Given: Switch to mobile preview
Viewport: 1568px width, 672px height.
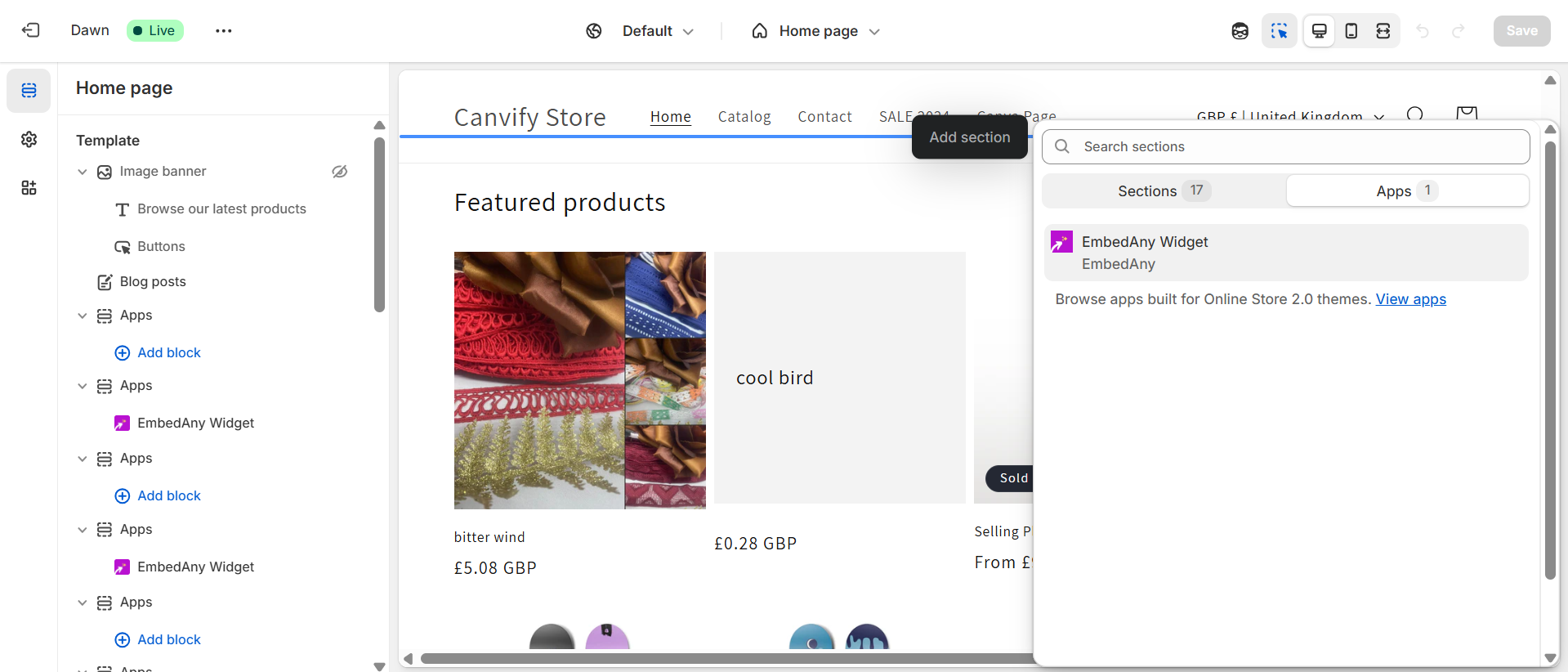Looking at the screenshot, I should click(x=1351, y=31).
